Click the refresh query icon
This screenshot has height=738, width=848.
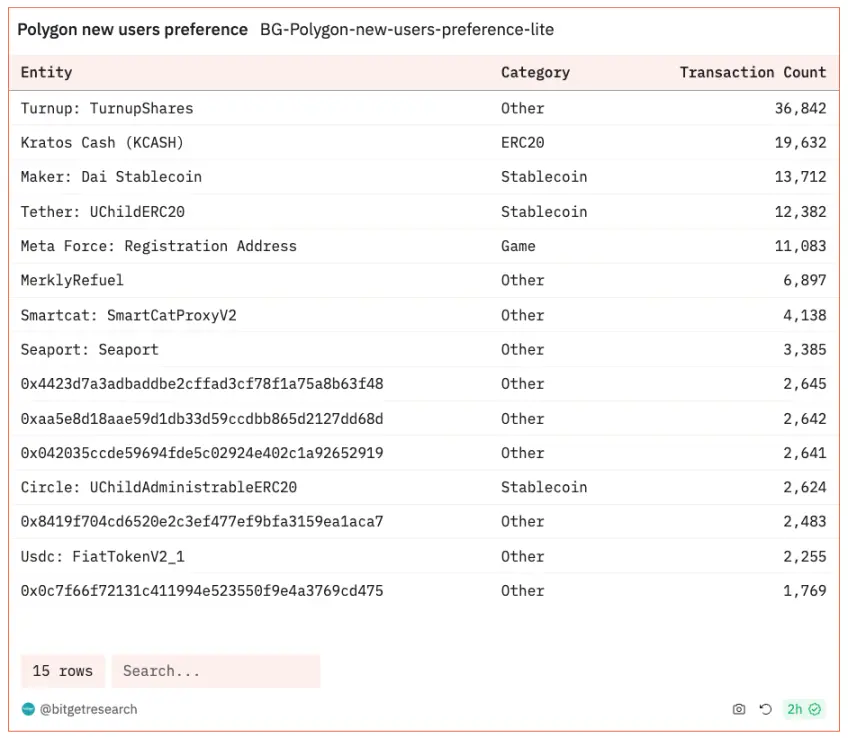coord(765,709)
